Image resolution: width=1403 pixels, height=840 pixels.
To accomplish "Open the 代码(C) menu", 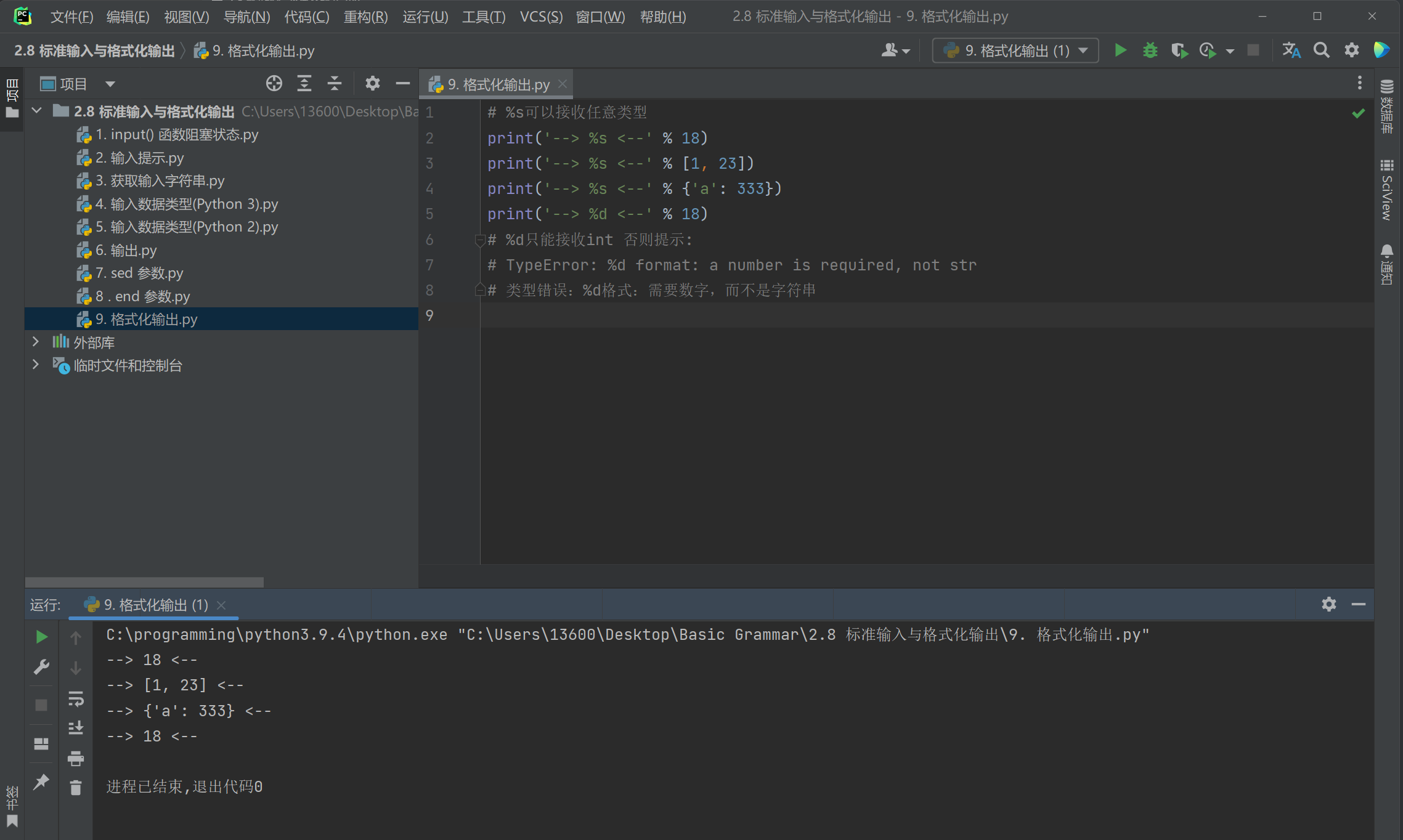I will pyautogui.click(x=306, y=17).
